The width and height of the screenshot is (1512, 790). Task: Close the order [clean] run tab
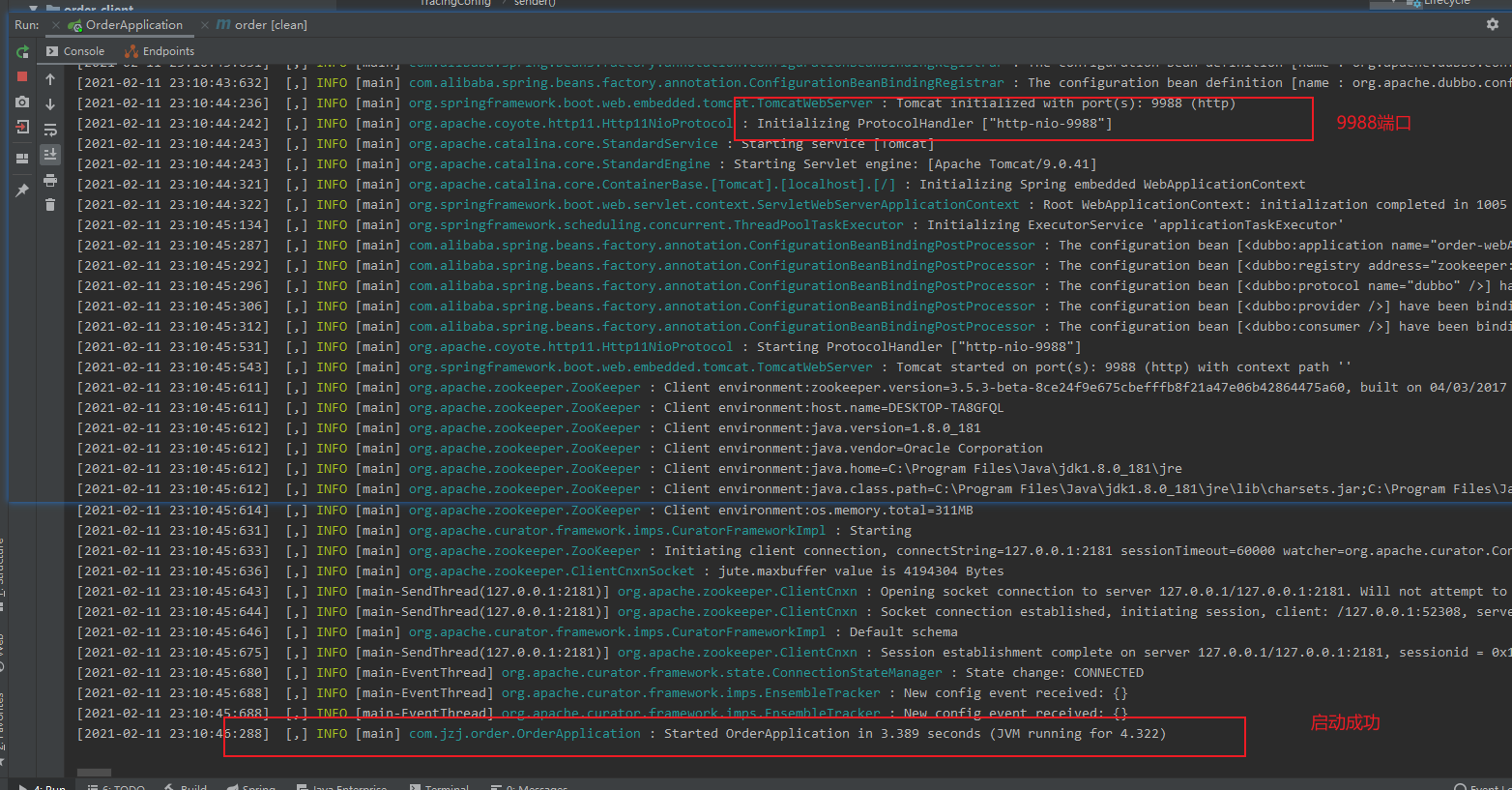205,25
